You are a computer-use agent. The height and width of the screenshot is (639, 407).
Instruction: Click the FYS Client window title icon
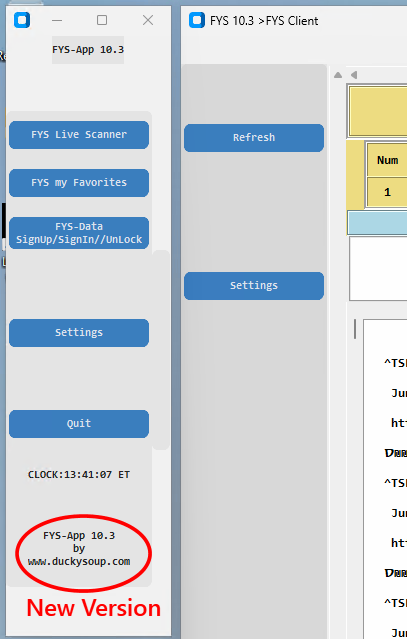coord(197,20)
